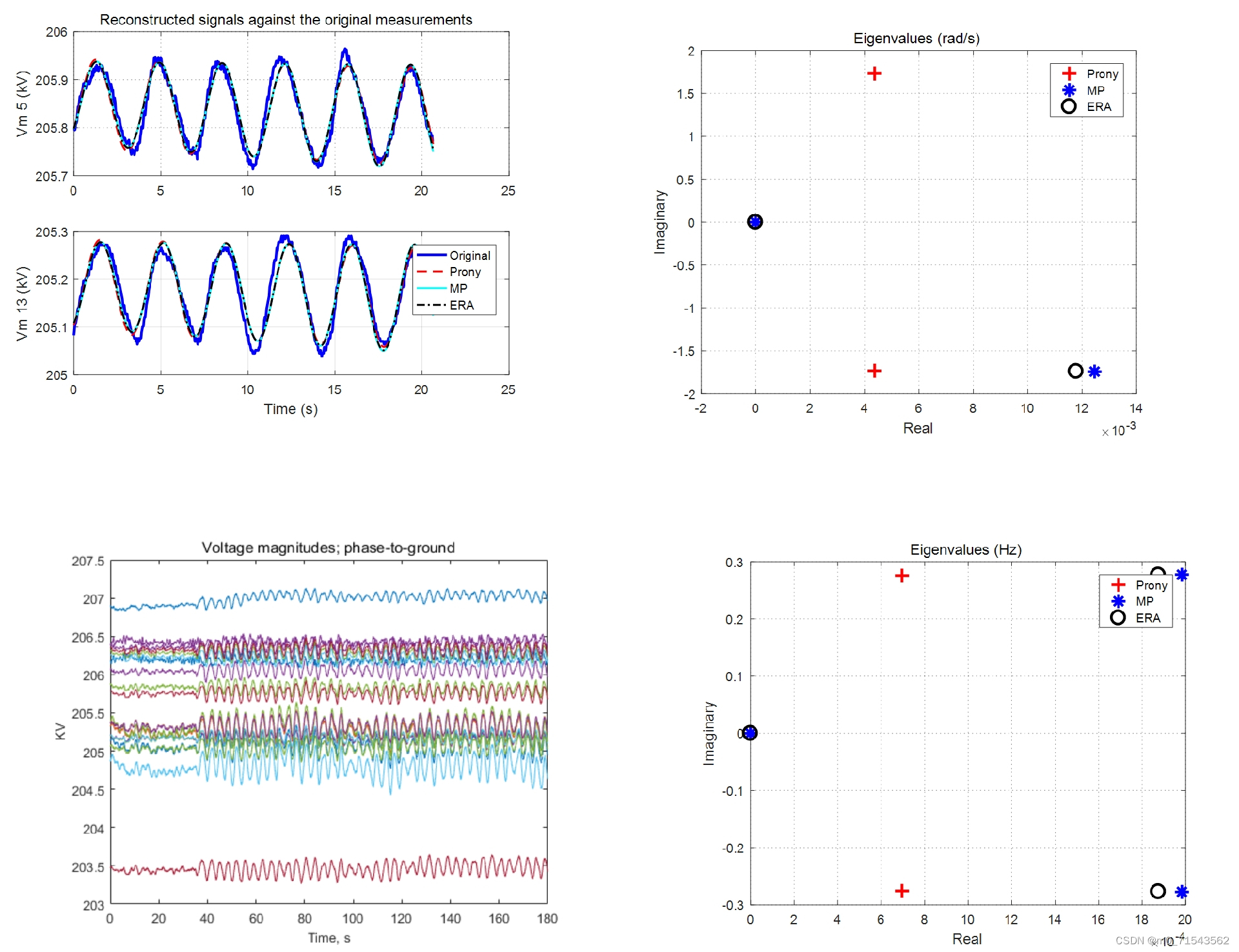Image resolution: width=1239 pixels, height=952 pixels.
Task: Click the 205.9 tick on Vm 5 axis
Action: 52,81
